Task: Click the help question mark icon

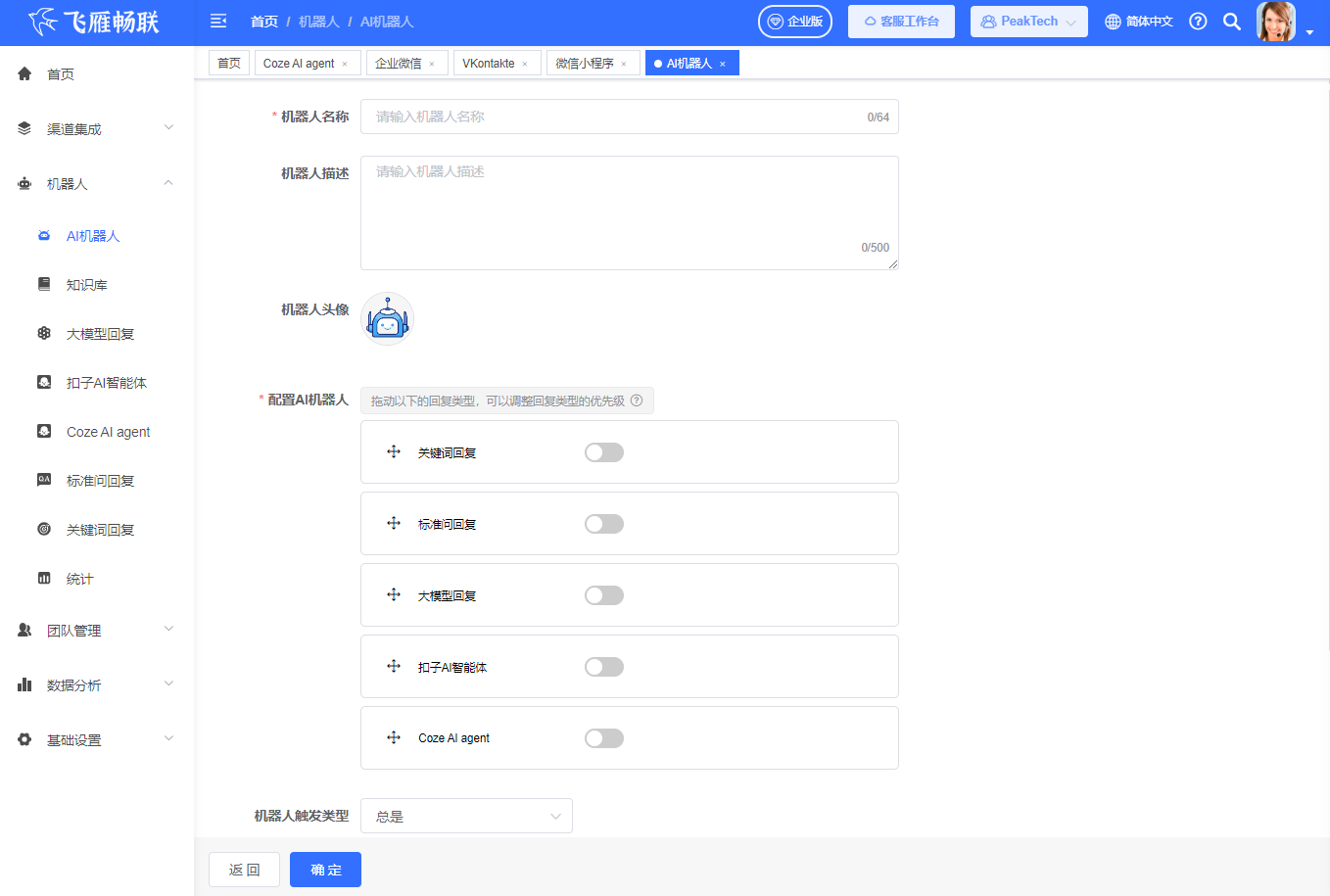Action: point(1198,22)
